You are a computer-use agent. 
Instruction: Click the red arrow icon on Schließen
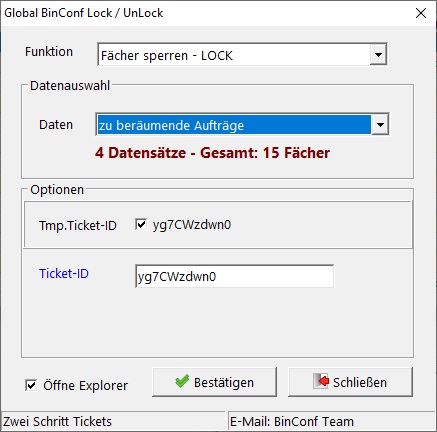coord(321,381)
